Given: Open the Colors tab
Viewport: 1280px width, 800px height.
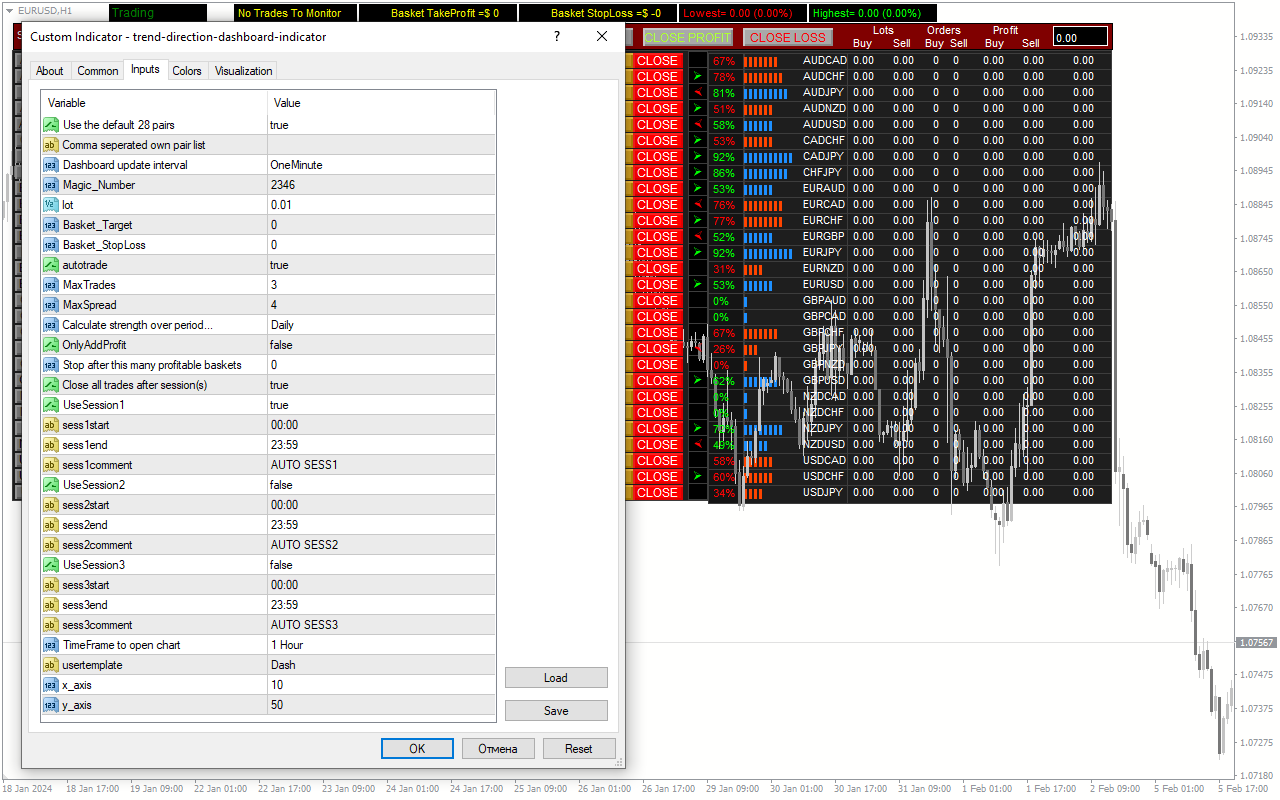Looking at the screenshot, I should (187, 71).
